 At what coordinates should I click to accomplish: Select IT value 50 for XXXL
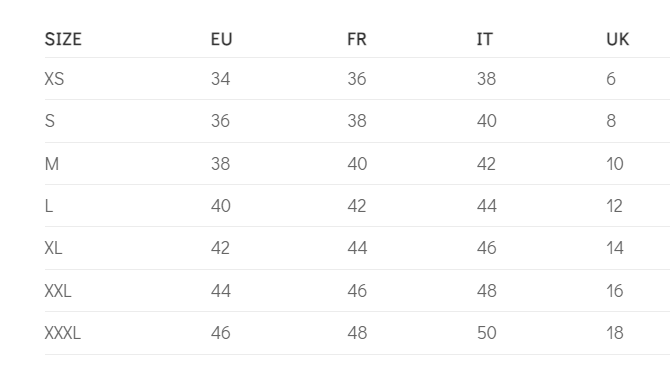pos(487,333)
